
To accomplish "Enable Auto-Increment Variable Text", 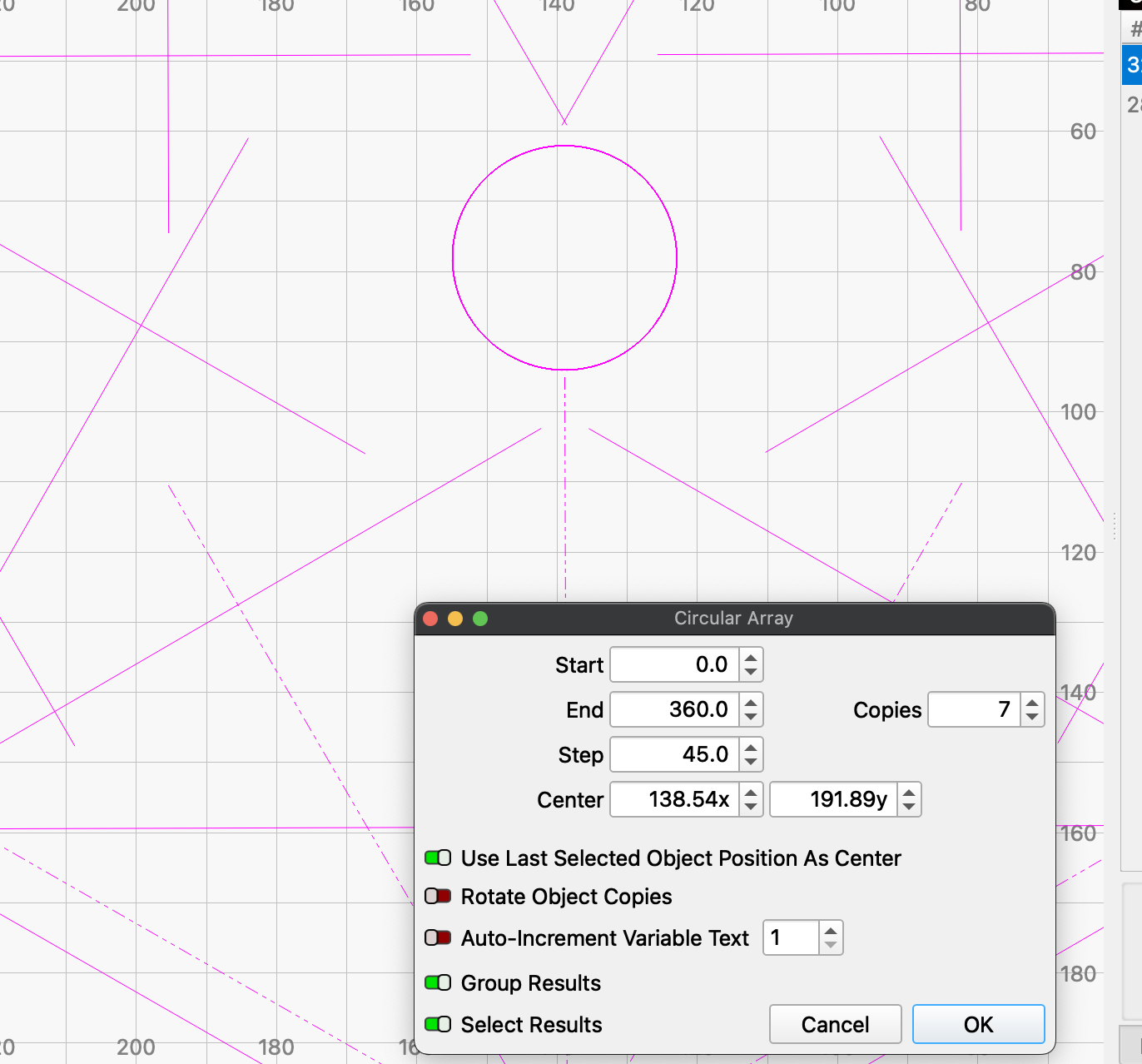I will tap(439, 937).
